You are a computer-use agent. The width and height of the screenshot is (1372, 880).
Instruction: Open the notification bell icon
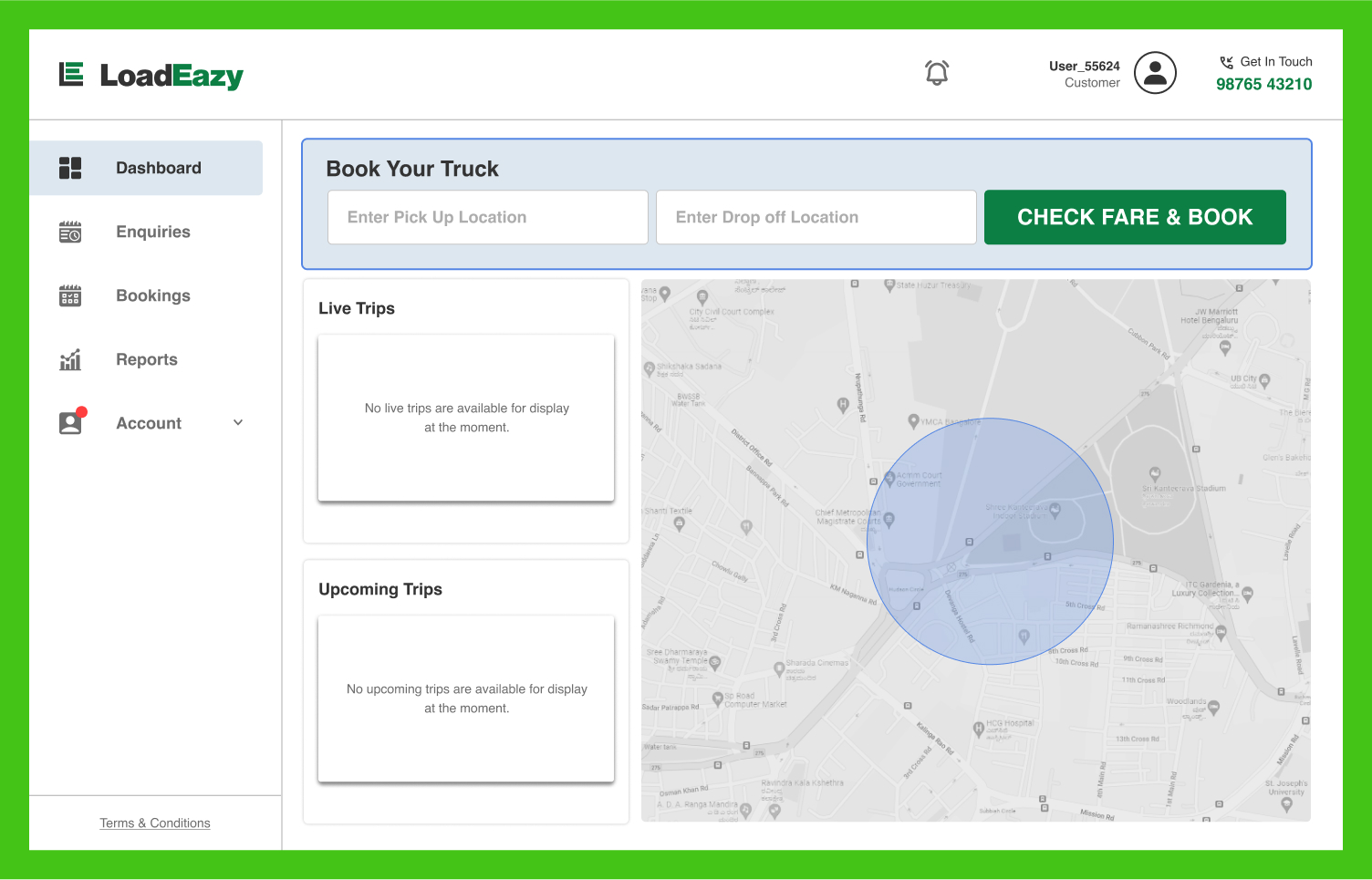pos(937,73)
